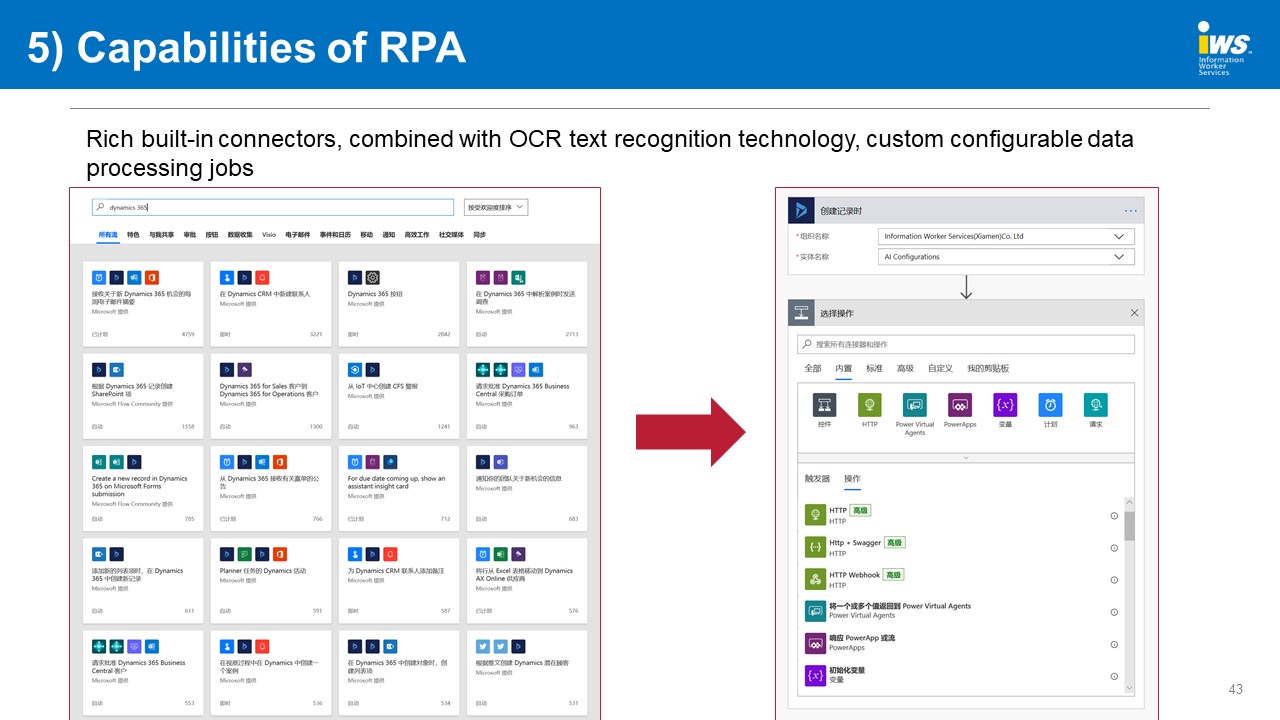Click magnifier icon in dynamics 365 search box

coord(102,208)
